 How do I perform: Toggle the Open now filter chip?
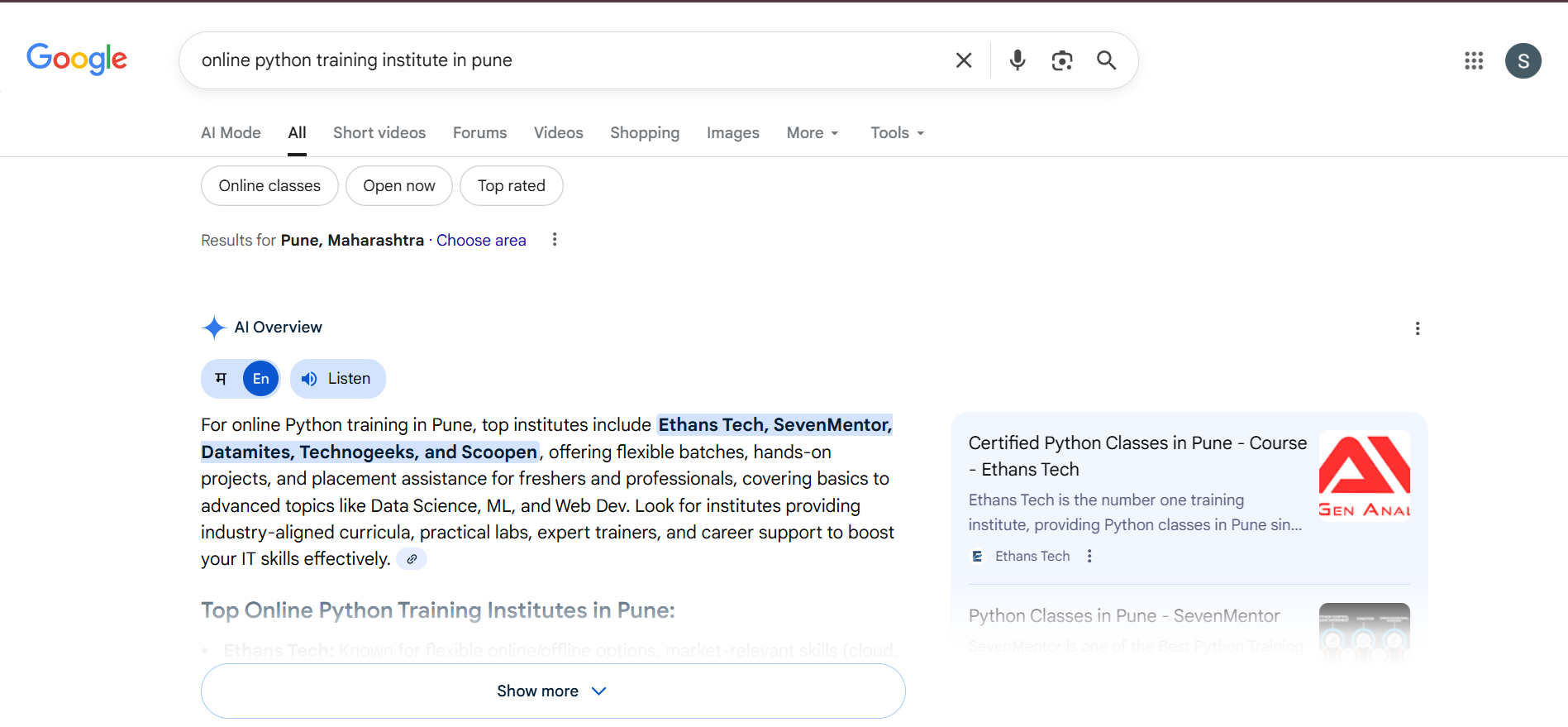tap(398, 186)
